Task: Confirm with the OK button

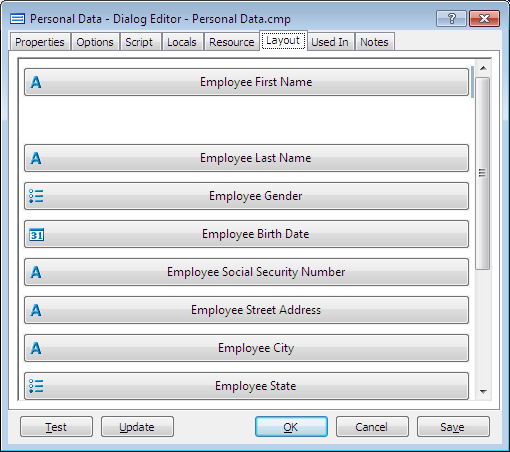Action: tap(291, 427)
